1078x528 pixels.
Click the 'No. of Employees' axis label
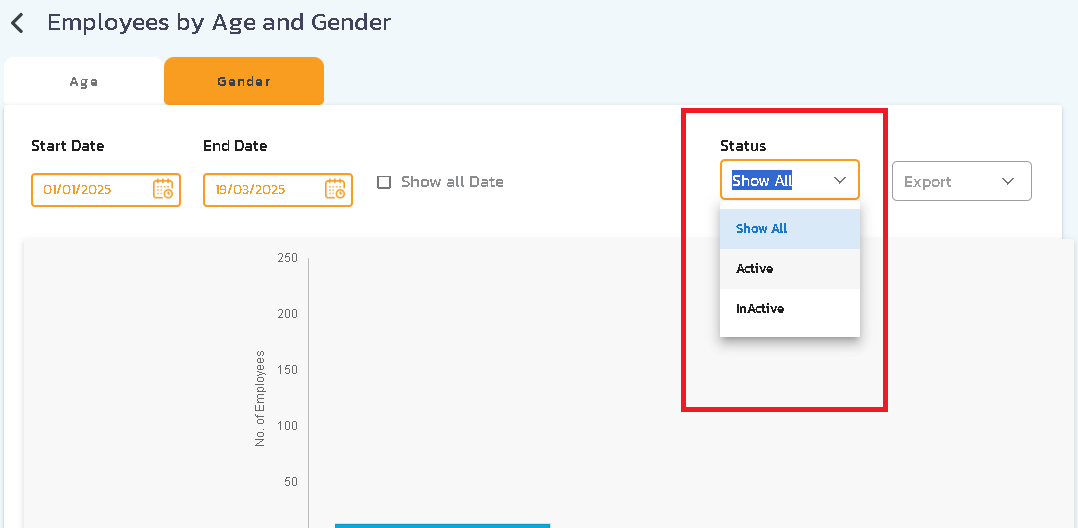coord(260,398)
